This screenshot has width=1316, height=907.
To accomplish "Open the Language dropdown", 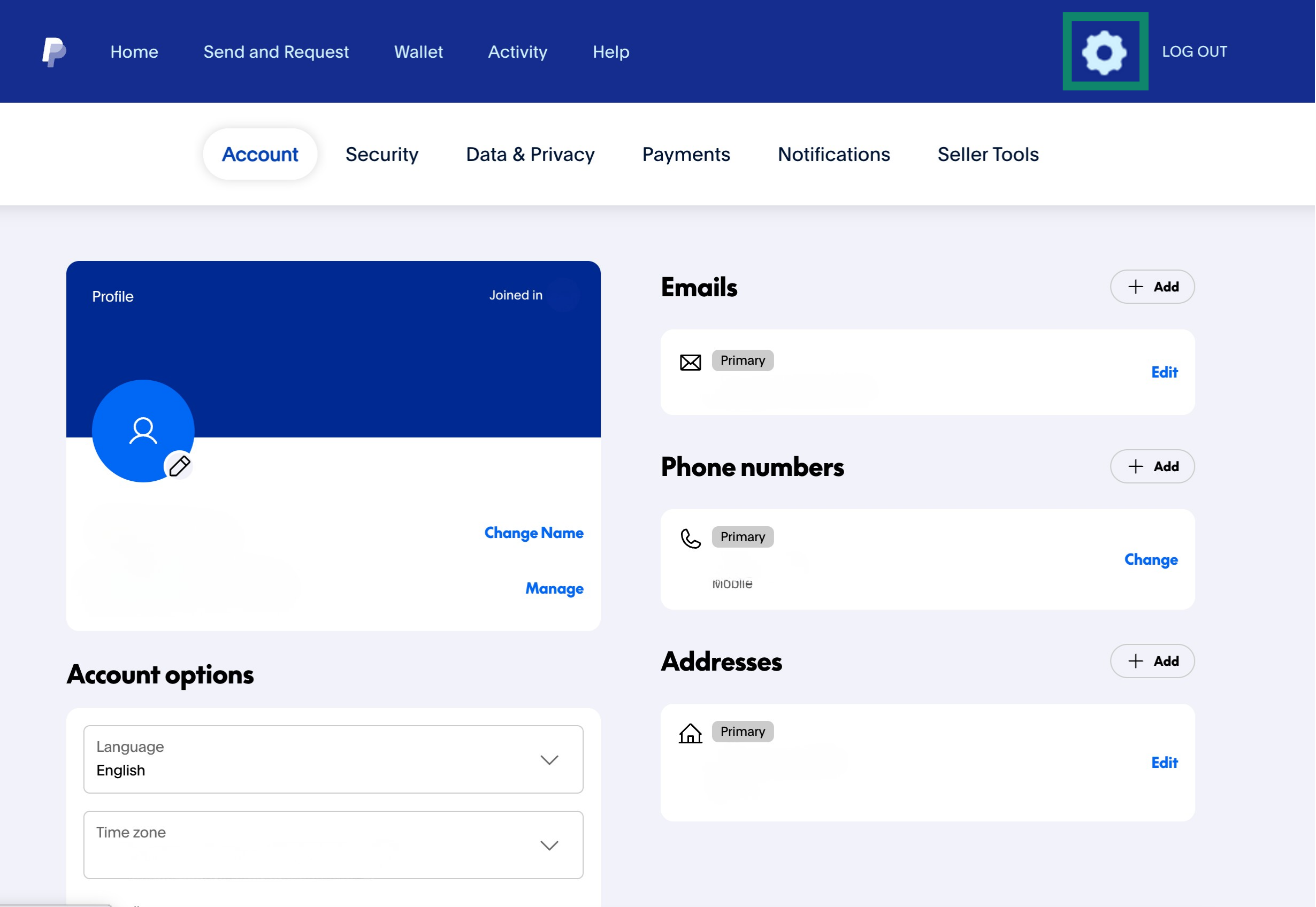I will [333, 760].
